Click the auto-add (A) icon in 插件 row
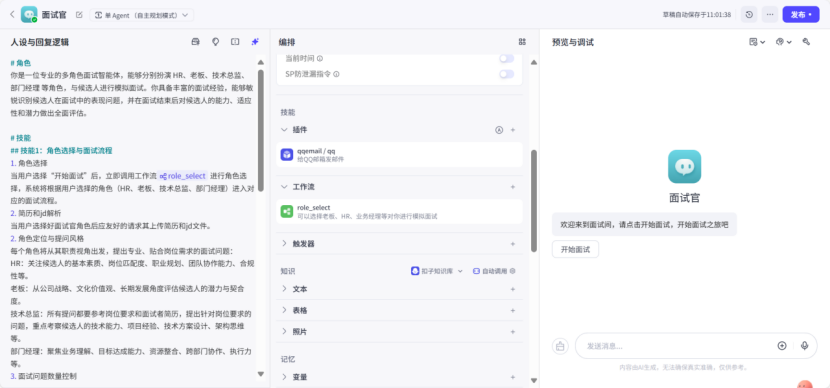This screenshot has height=388, width=830. point(499,130)
